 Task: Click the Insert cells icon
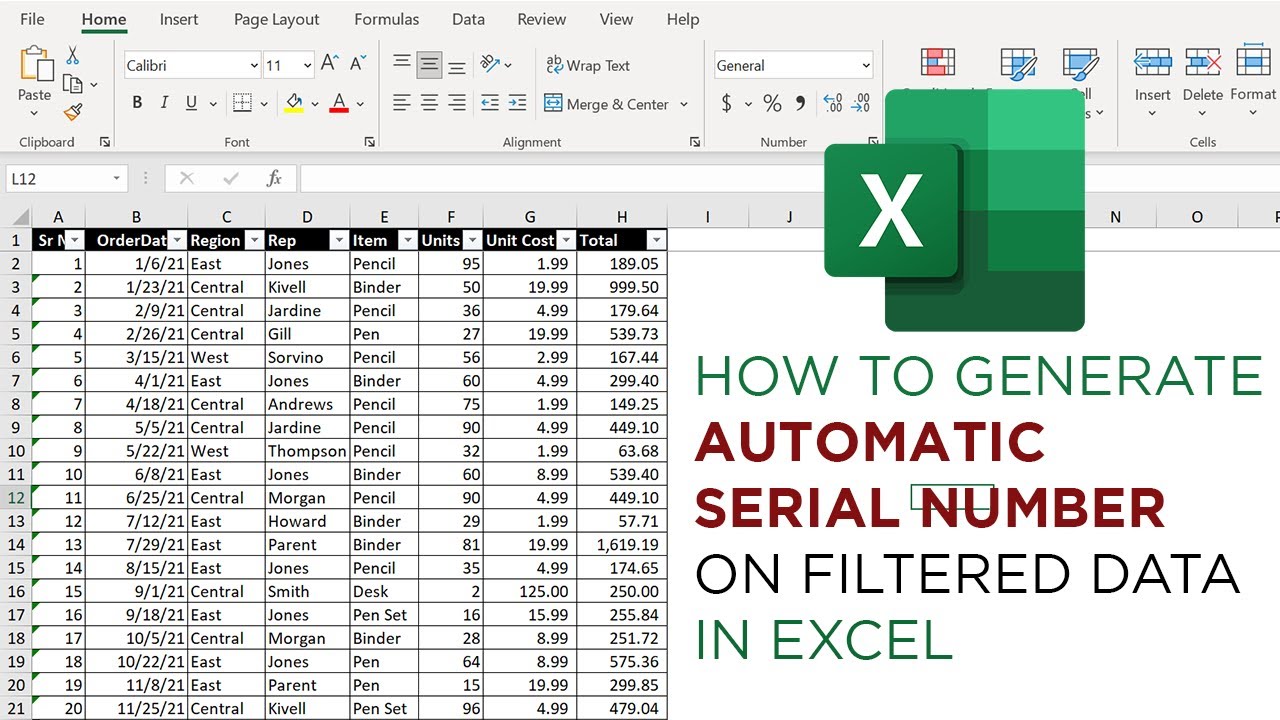(1152, 63)
